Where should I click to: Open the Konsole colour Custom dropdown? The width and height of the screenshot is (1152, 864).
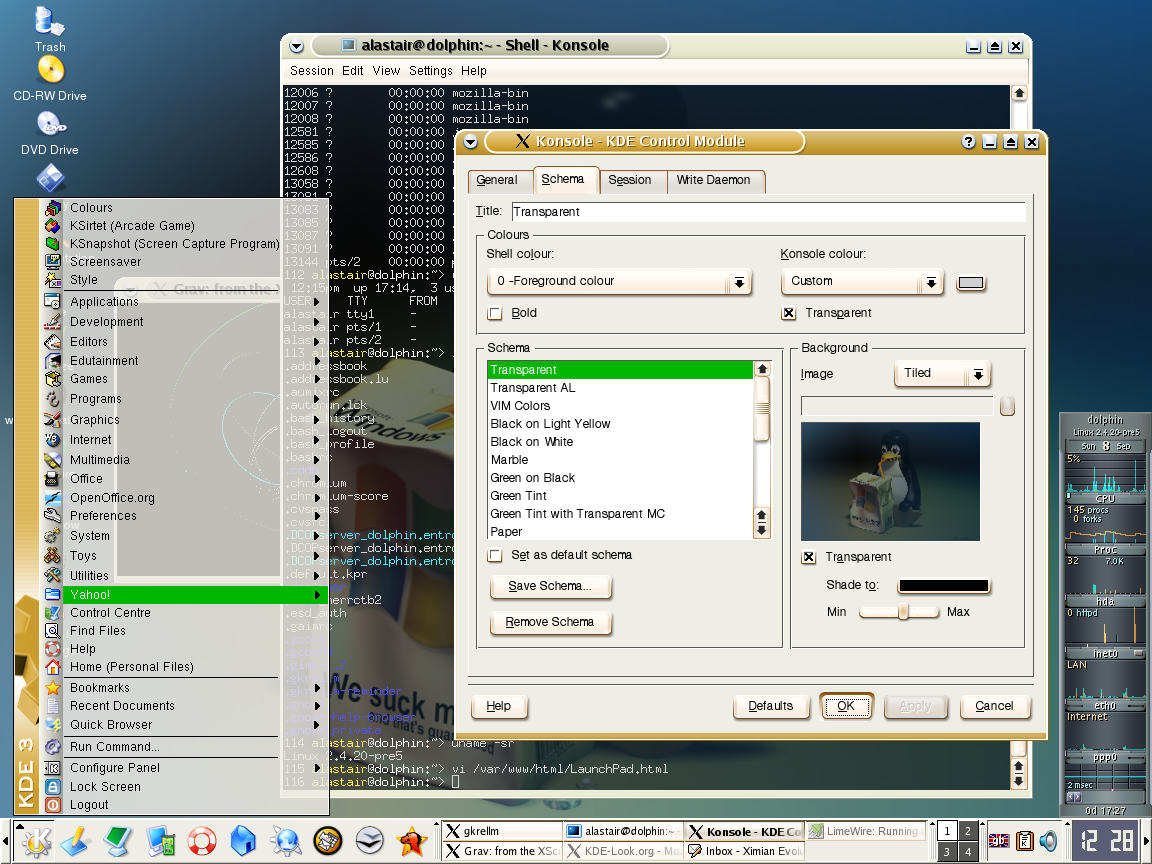pos(863,281)
